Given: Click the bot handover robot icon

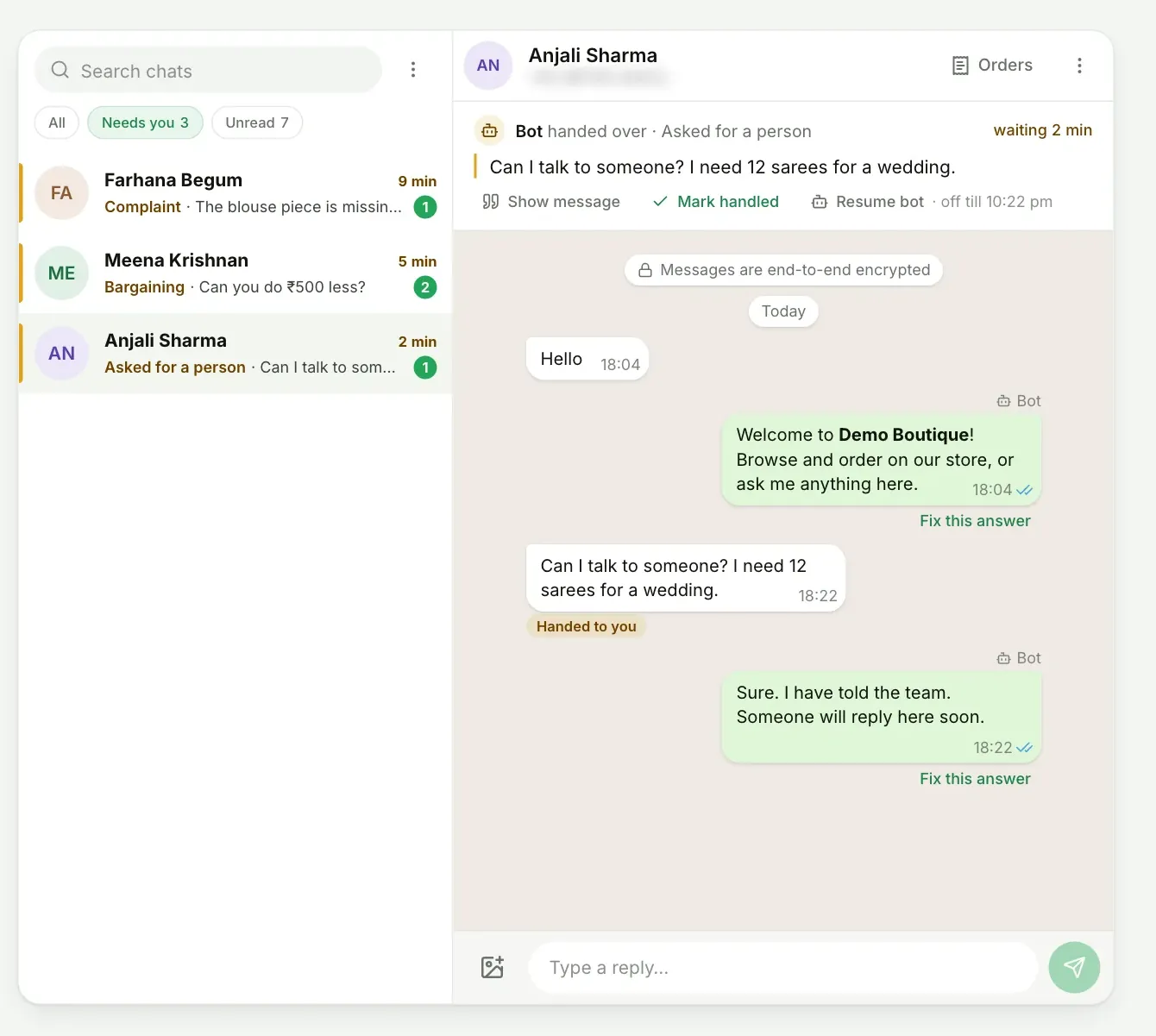Looking at the screenshot, I should point(489,131).
